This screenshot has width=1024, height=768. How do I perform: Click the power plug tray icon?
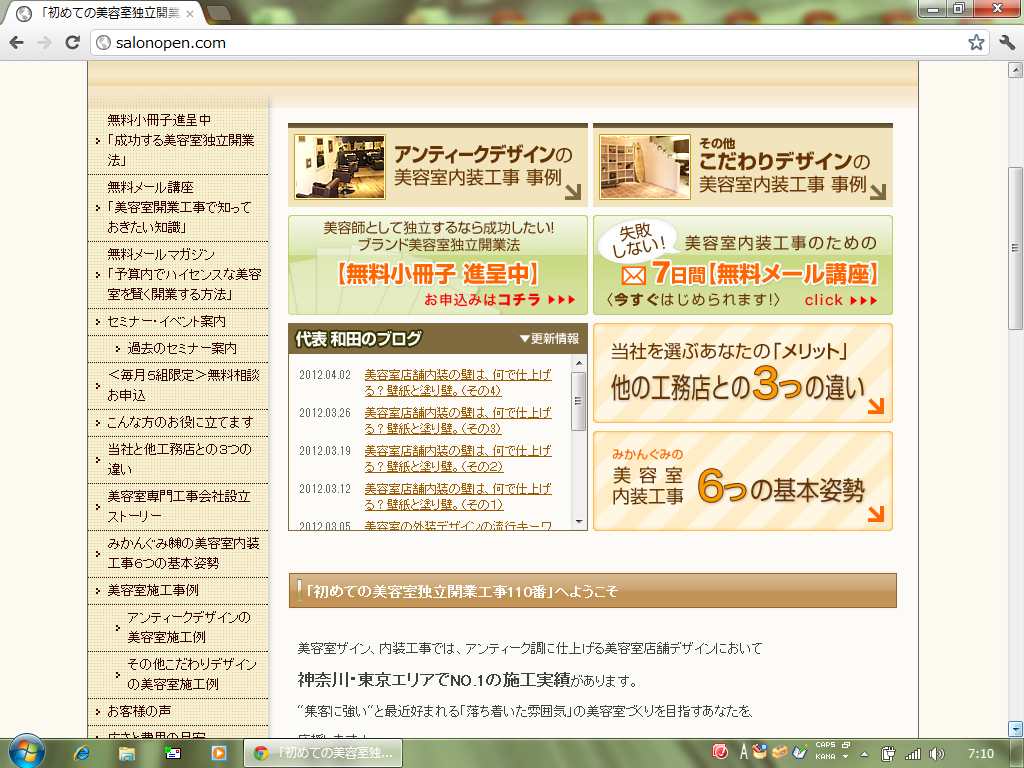pos(888,754)
